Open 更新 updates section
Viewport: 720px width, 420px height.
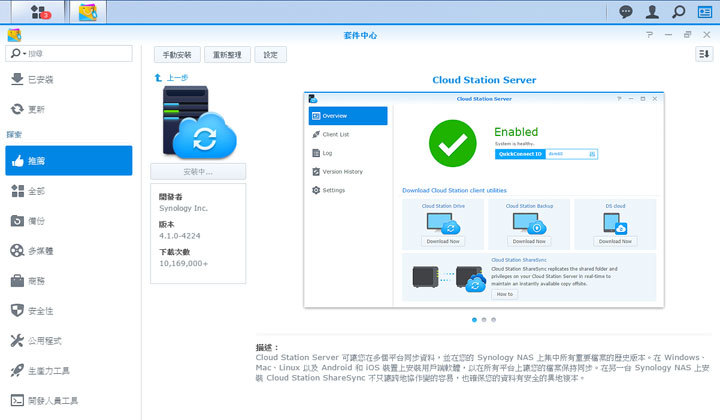69,109
